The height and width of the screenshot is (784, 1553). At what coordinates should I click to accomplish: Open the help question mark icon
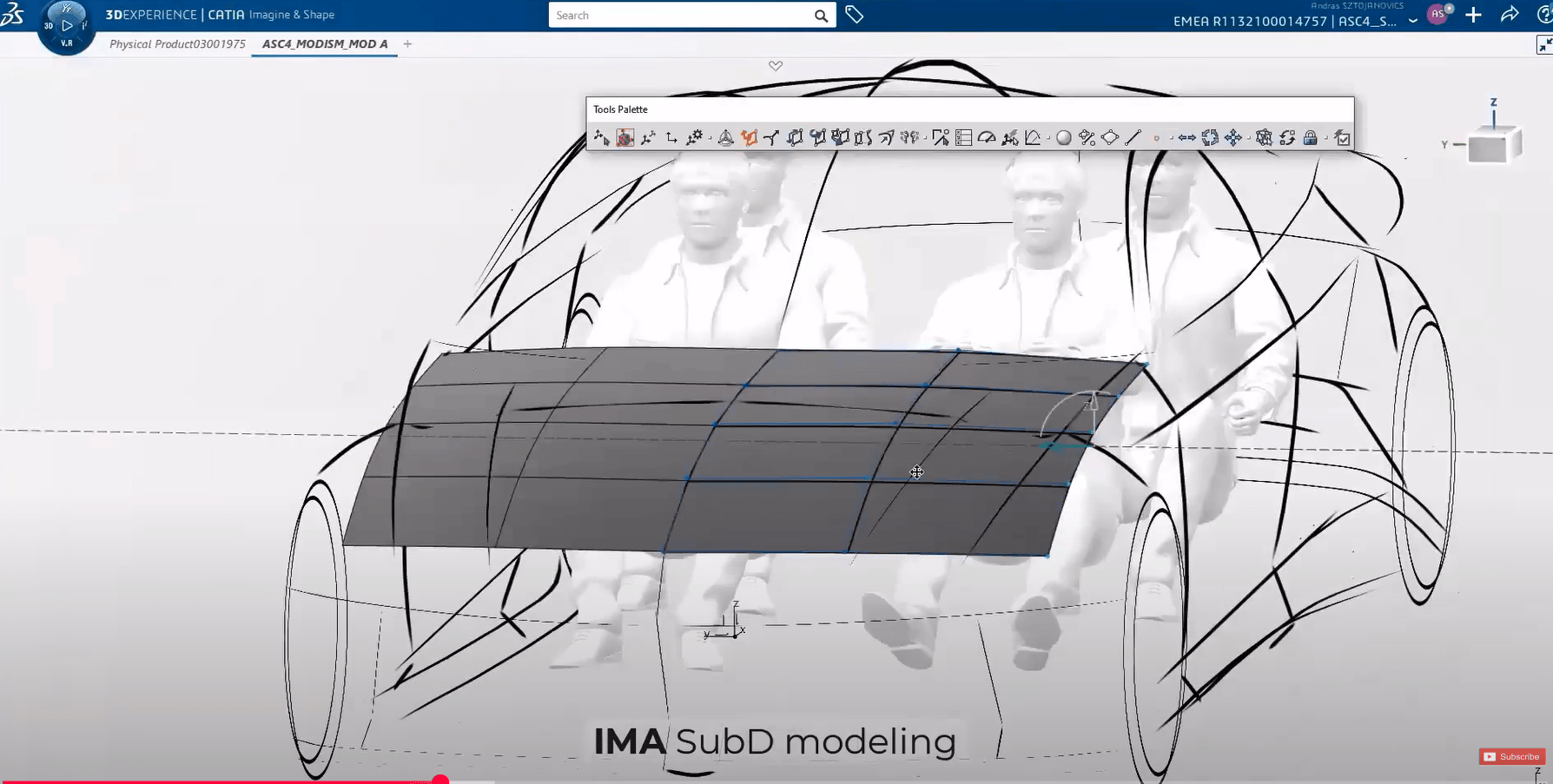point(1545,15)
